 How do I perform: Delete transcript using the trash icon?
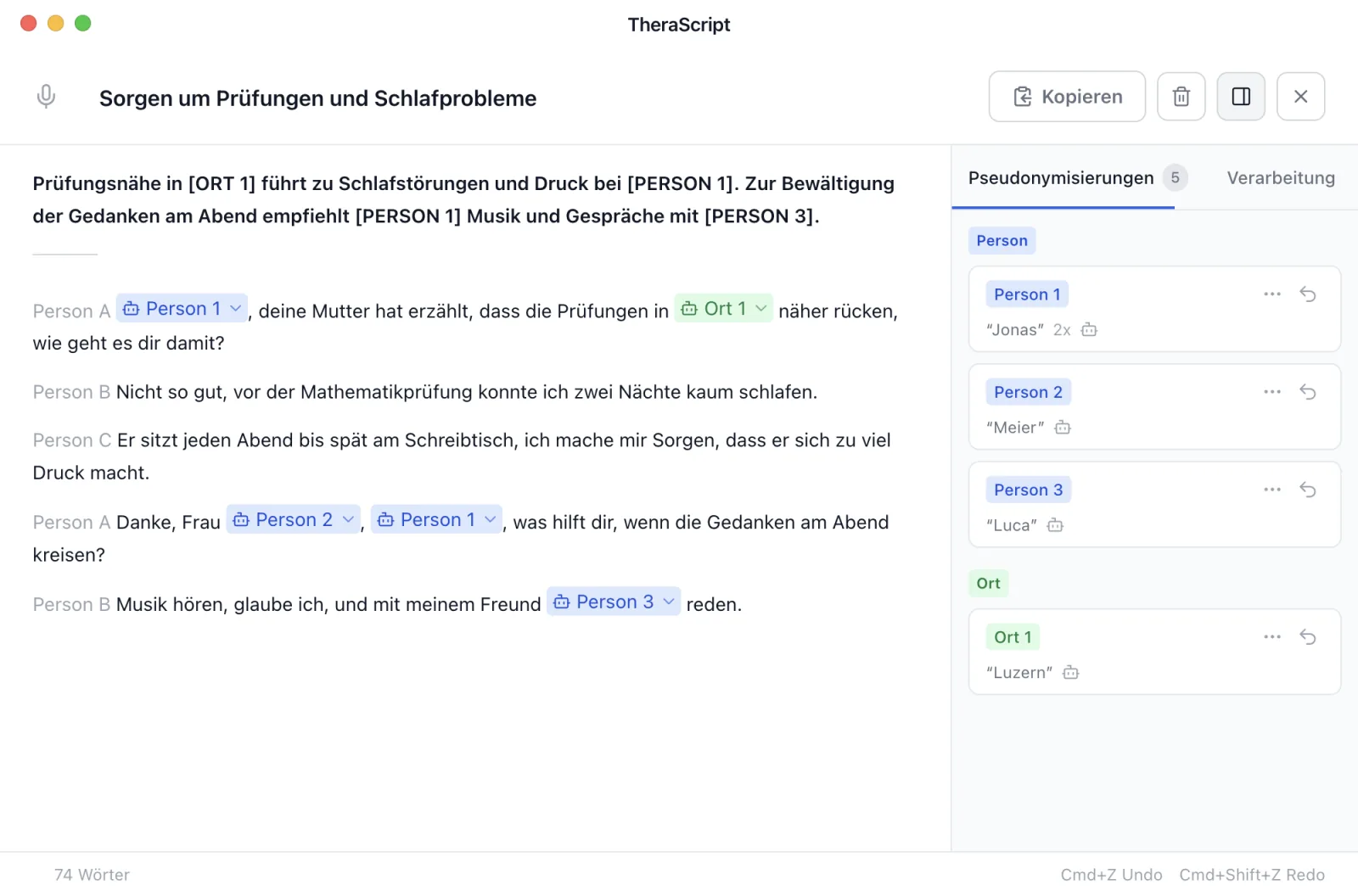click(1181, 97)
